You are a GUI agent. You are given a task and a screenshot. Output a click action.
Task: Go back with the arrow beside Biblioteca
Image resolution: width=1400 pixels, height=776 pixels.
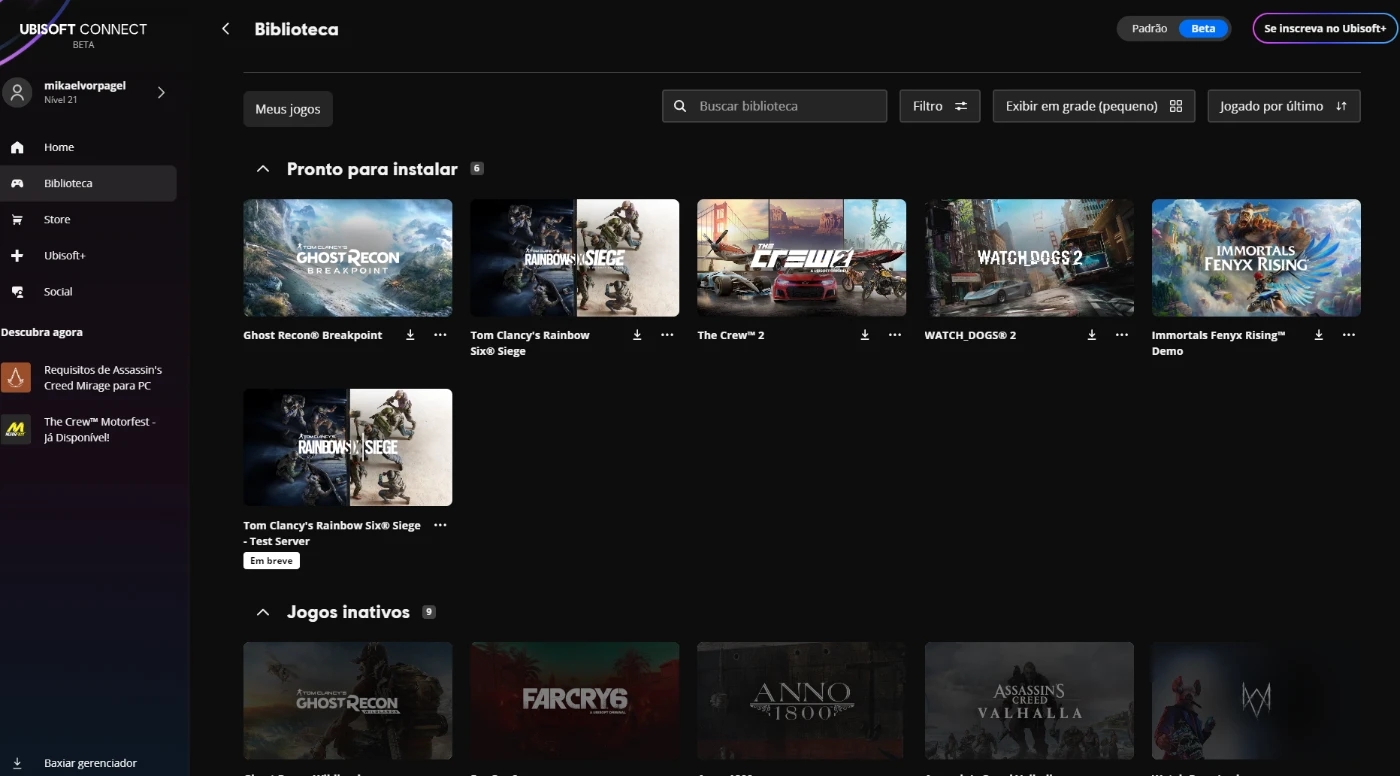tap(225, 29)
